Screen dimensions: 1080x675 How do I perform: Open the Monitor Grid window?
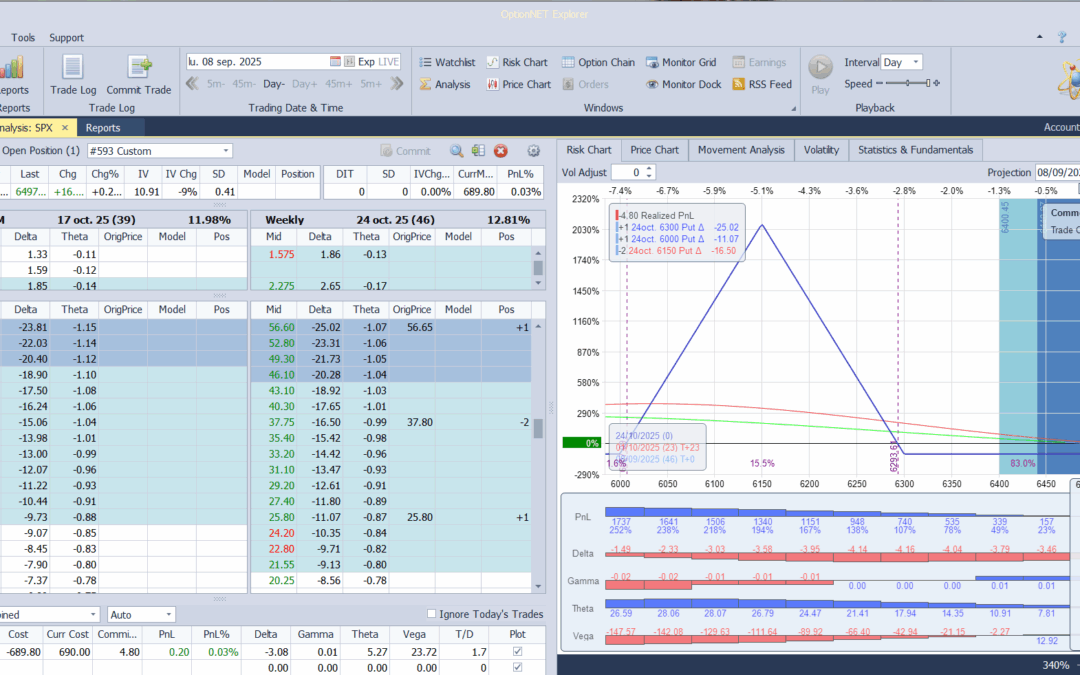[x=681, y=62]
